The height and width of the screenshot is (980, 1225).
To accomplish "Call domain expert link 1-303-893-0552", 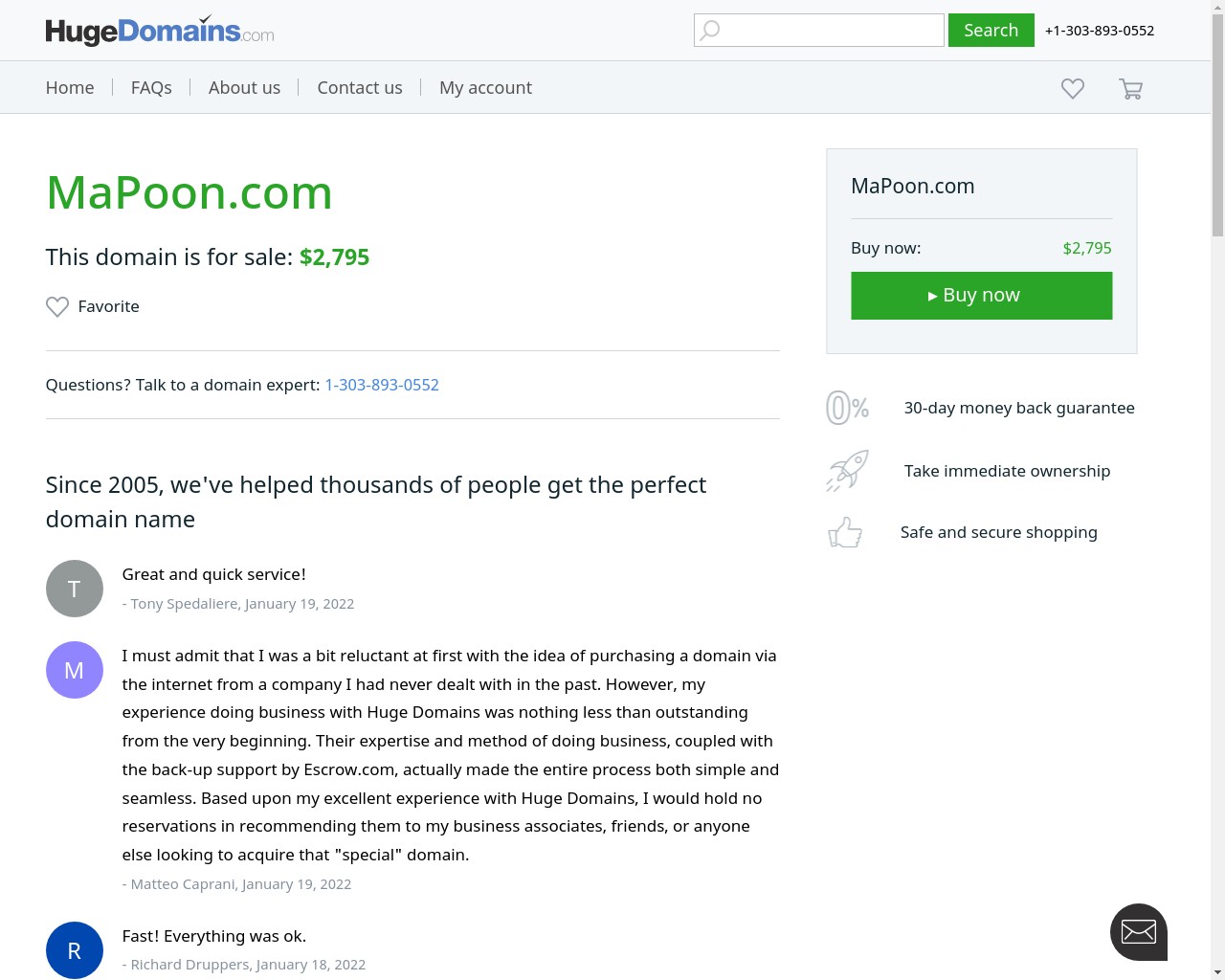I will [x=382, y=385].
